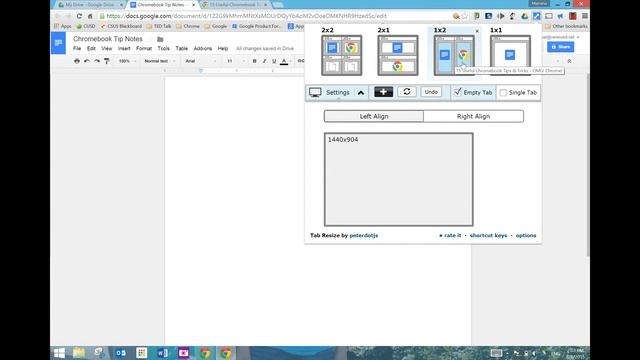The image size is (640, 360).
Task: Open the 100% zoom dropdown
Action: (127, 61)
